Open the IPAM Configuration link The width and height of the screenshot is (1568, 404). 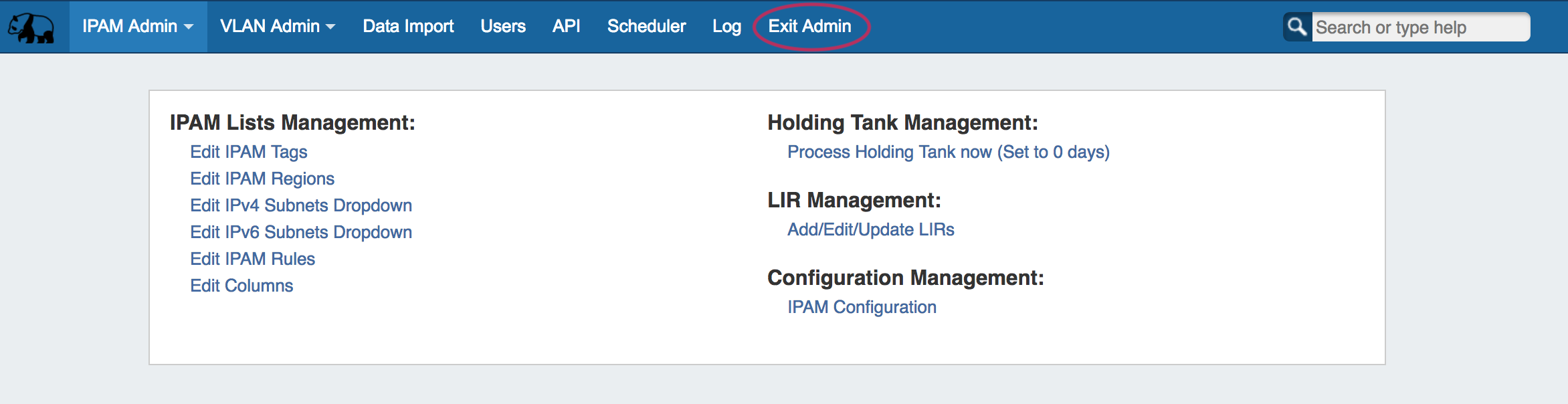(862, 307)
